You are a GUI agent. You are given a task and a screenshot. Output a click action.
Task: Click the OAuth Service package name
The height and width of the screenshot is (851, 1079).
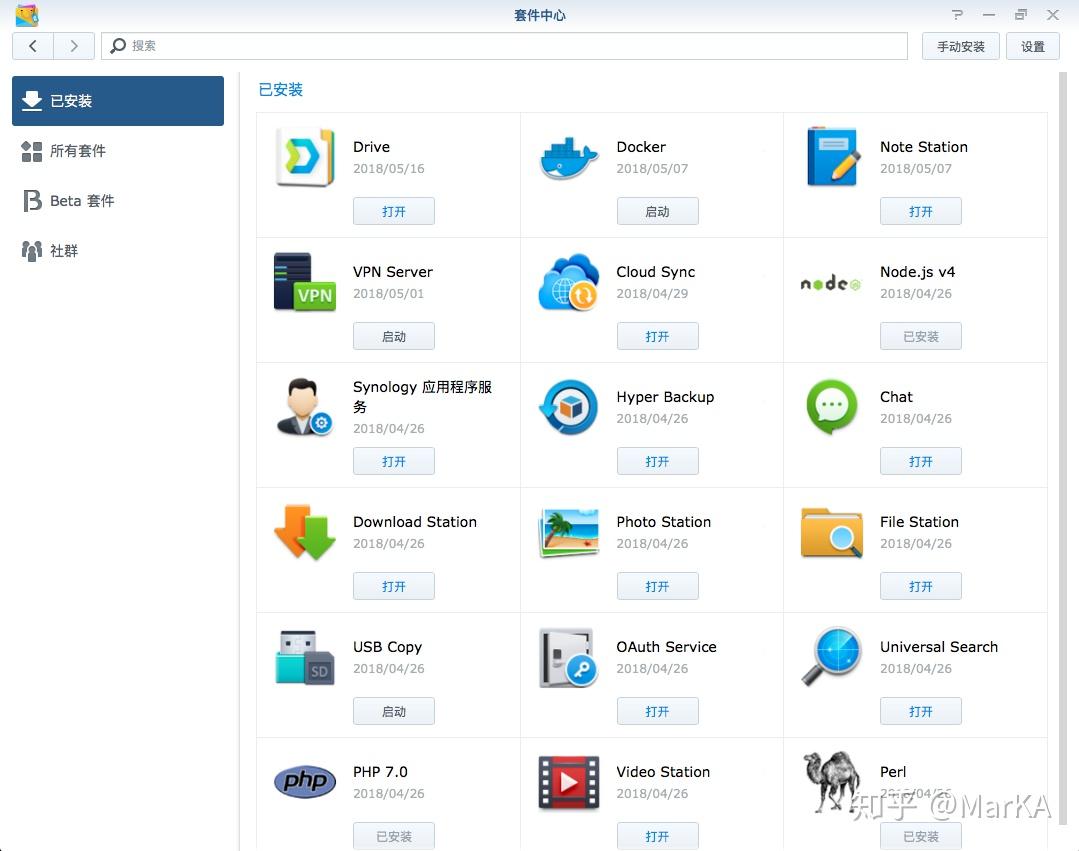(x=666, y=647)
